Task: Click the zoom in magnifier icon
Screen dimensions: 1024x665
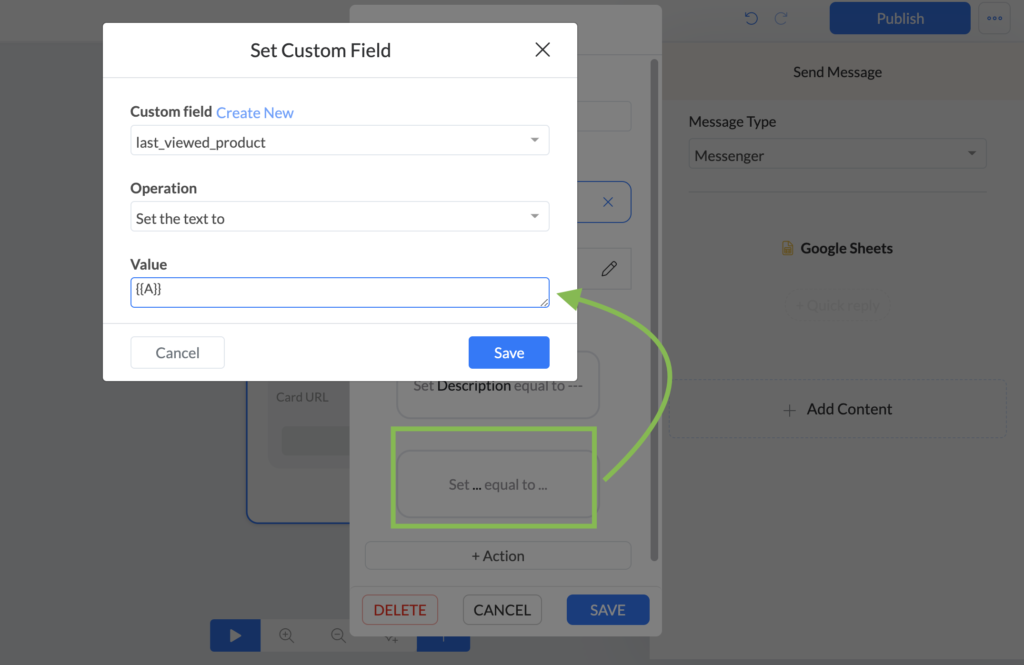Action: 286,635
